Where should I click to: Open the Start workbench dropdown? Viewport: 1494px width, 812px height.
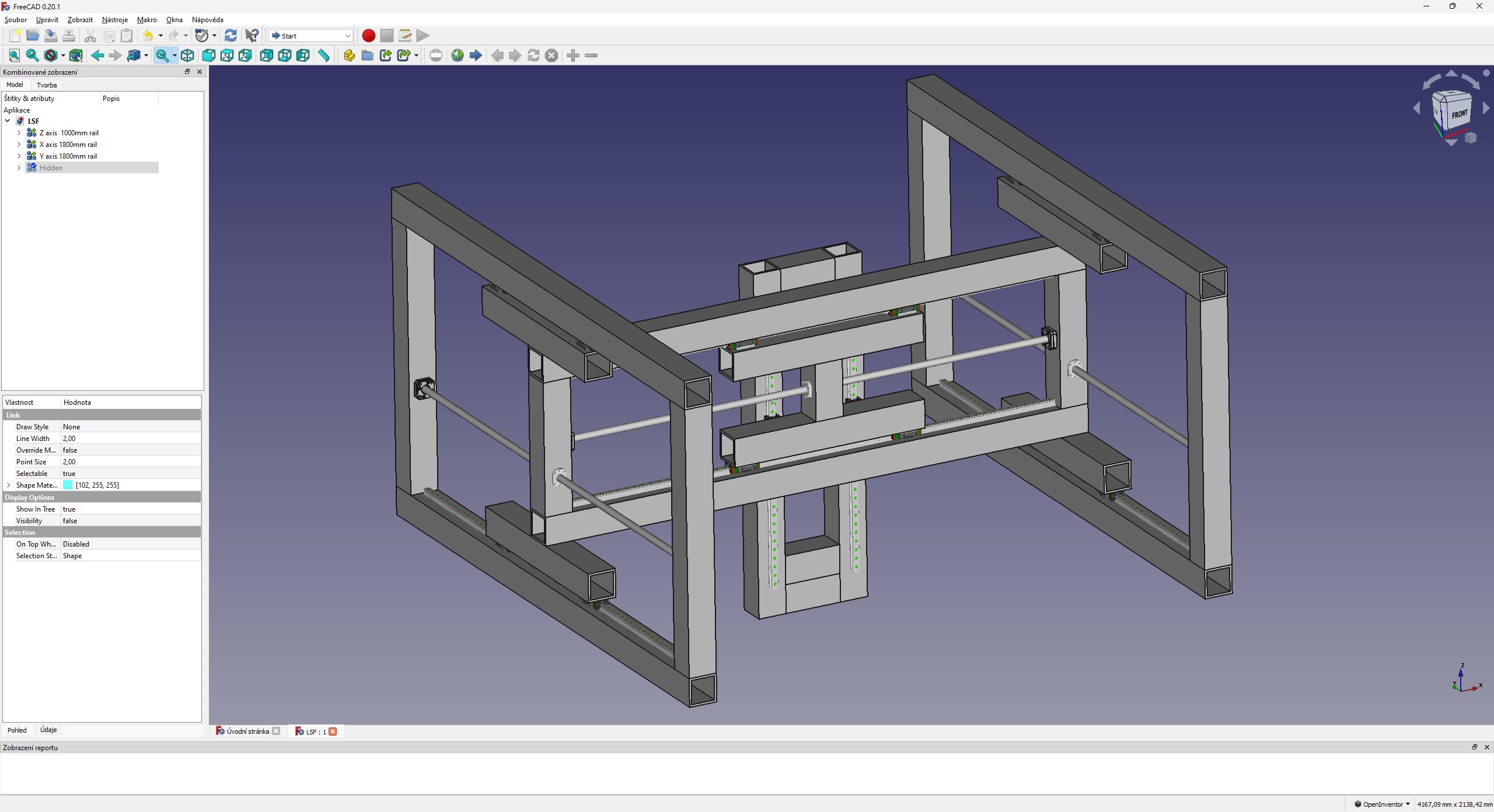pos(310,36)
